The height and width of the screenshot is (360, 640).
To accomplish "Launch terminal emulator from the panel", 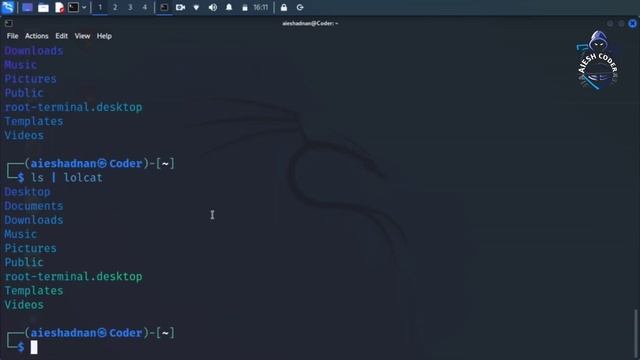I will (73, 7).
